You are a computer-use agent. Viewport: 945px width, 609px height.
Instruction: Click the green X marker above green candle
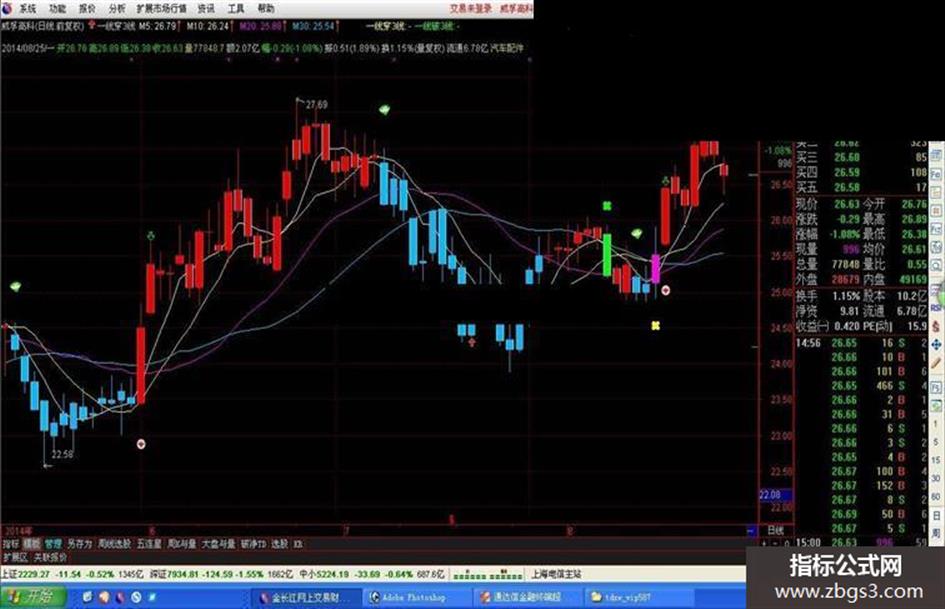coord(607,206)
